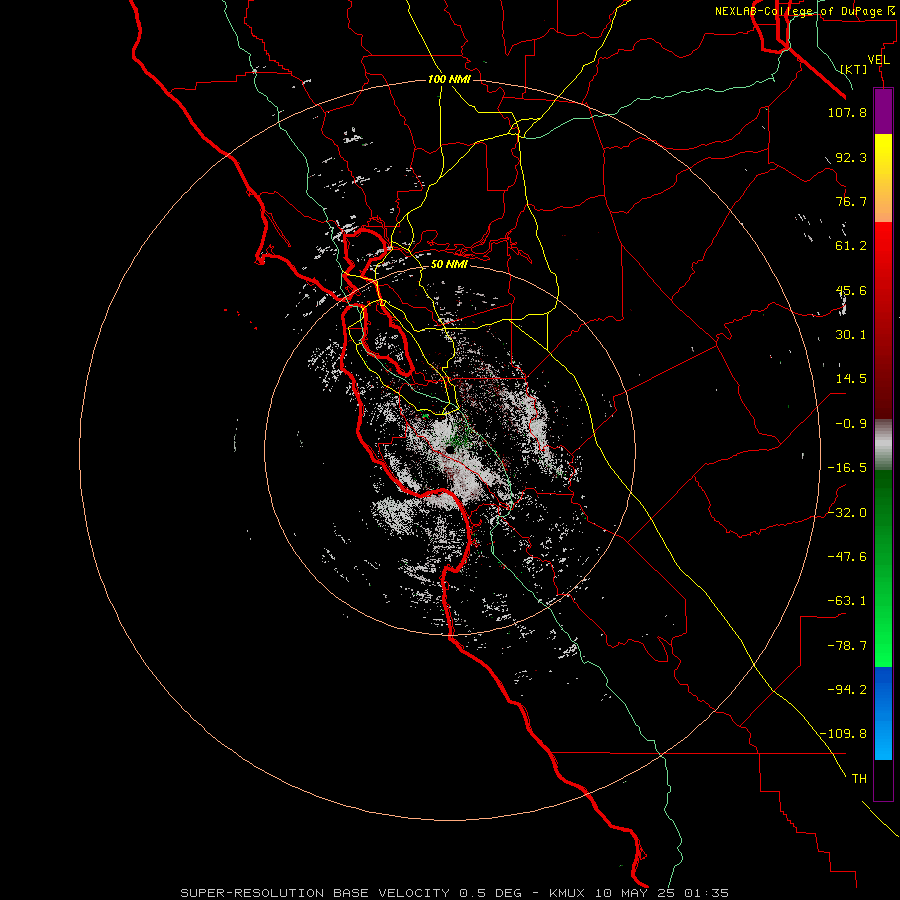
Task: Click the 107.8 velocity scale value
Action: click(x=847, y=112)
